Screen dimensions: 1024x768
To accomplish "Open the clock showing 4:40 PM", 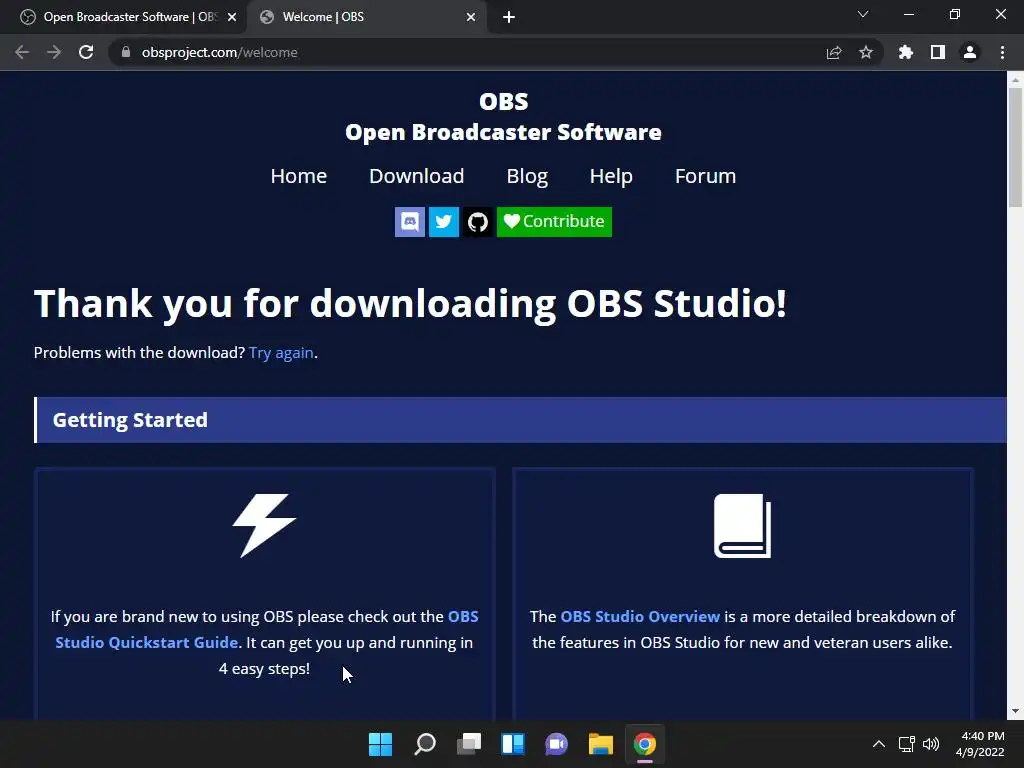I will pos(980,744).
